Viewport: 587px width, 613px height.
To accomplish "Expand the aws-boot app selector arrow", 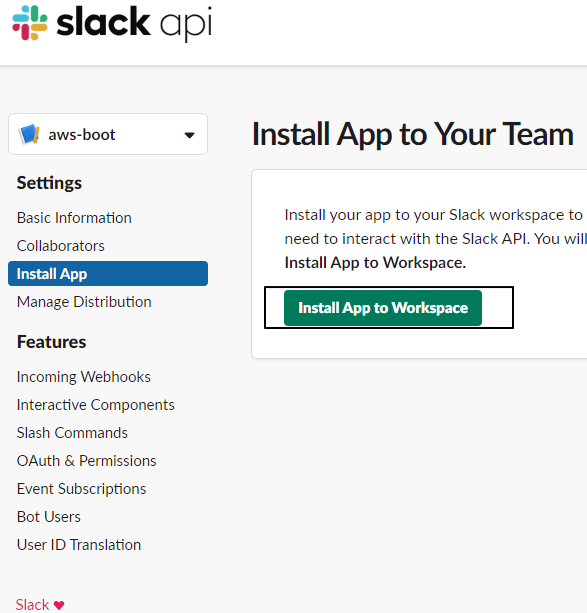I will point(190,135).
